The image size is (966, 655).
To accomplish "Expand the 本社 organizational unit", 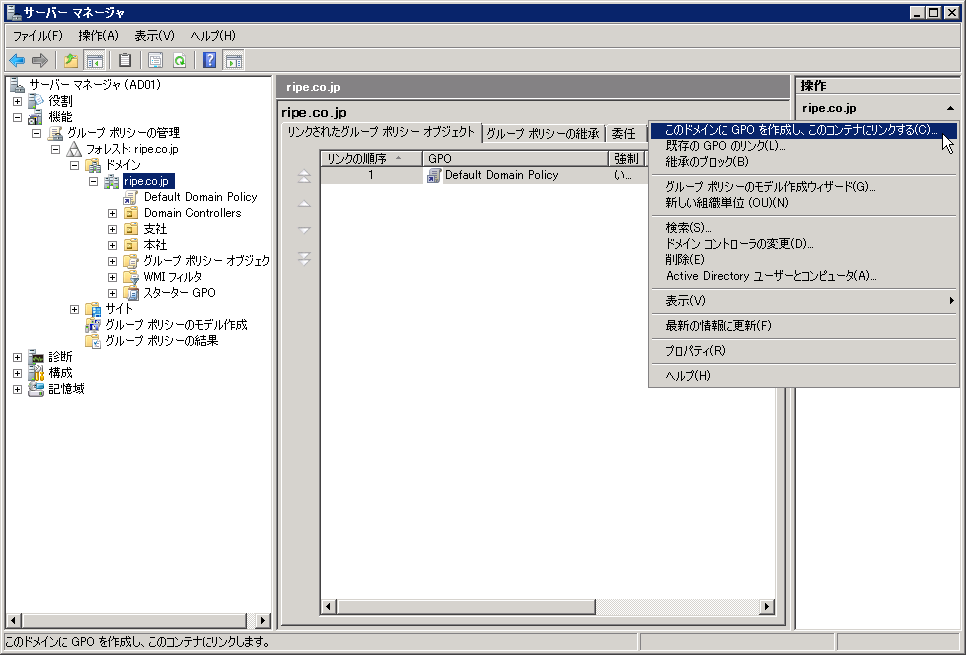I will [x=112, y=245].
